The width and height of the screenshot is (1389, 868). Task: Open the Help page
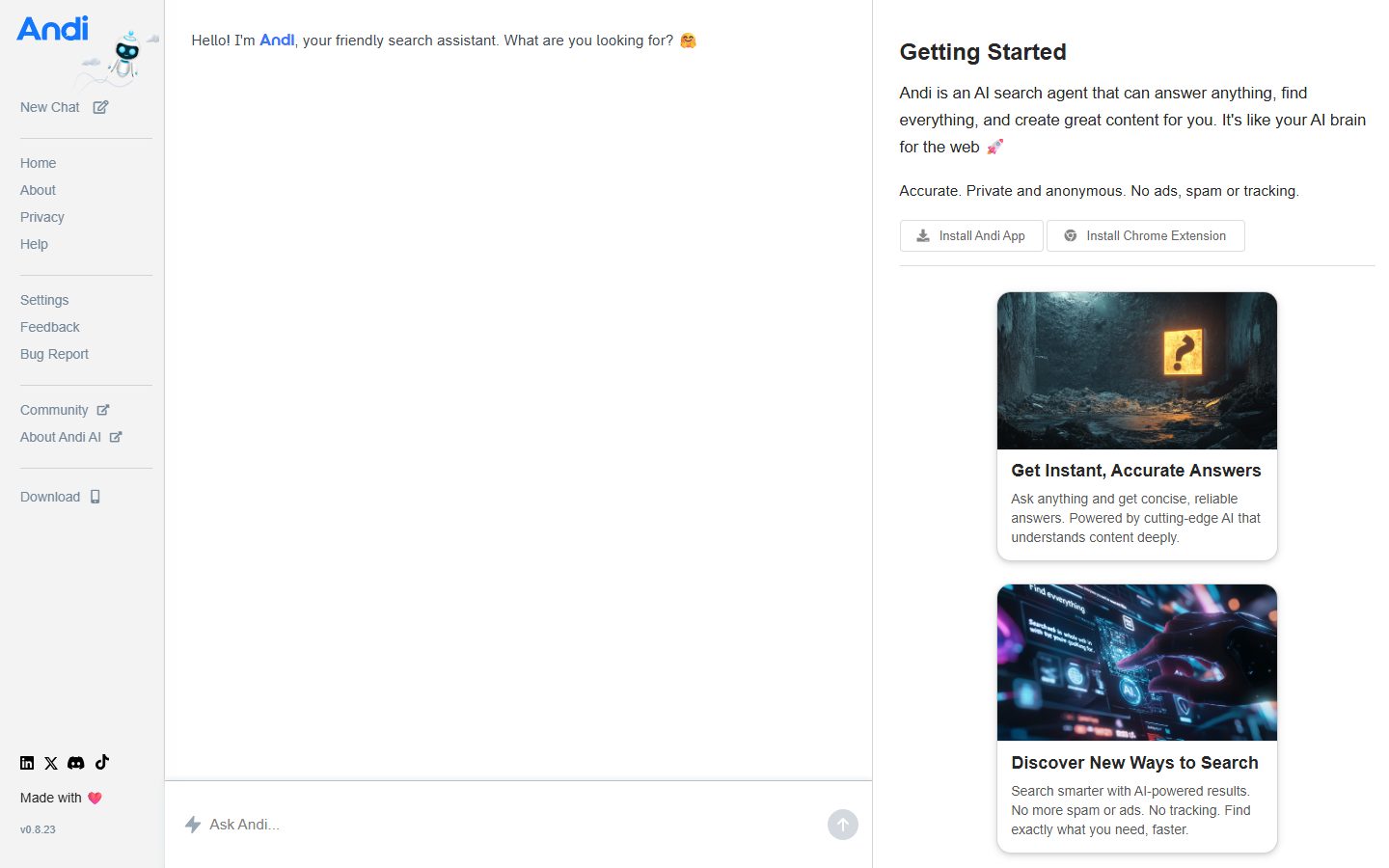click(34, 244)
